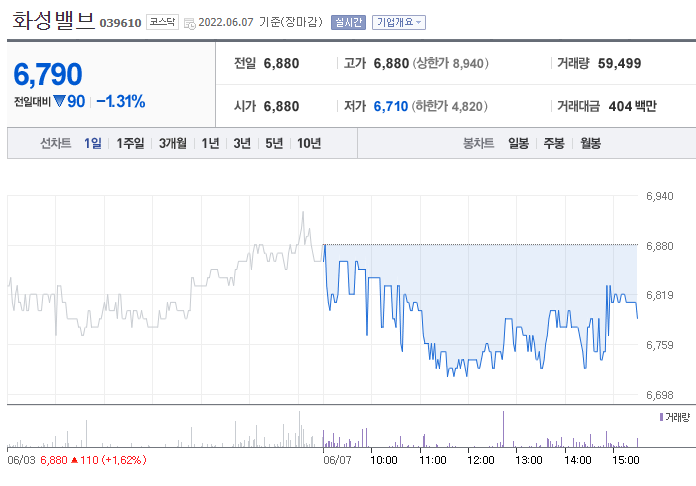Click the 시가 value 6,880
The image size is (696, 486).
(281, 107)
